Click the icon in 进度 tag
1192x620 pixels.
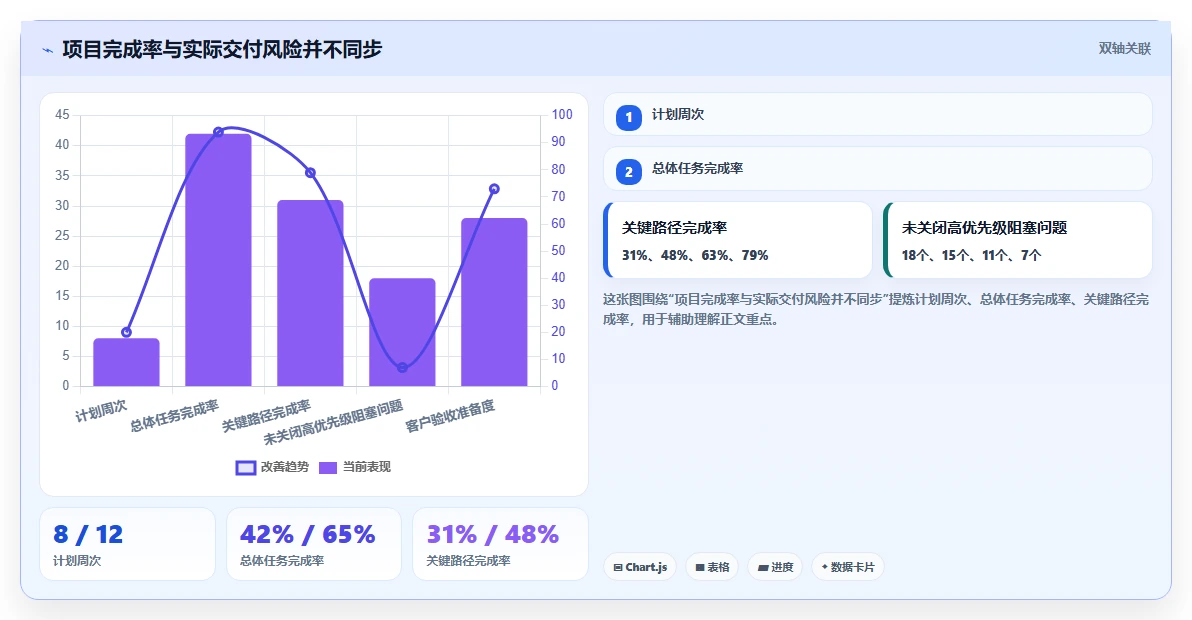[x=762, y=568]
